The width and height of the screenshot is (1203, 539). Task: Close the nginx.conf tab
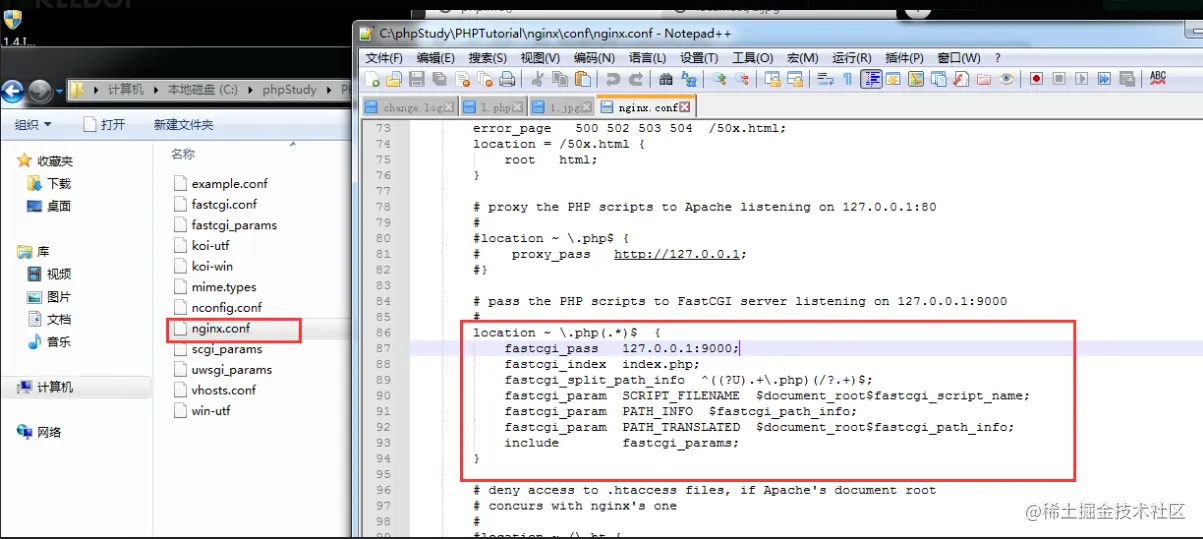pyautogui.click(x=685, y=107)
